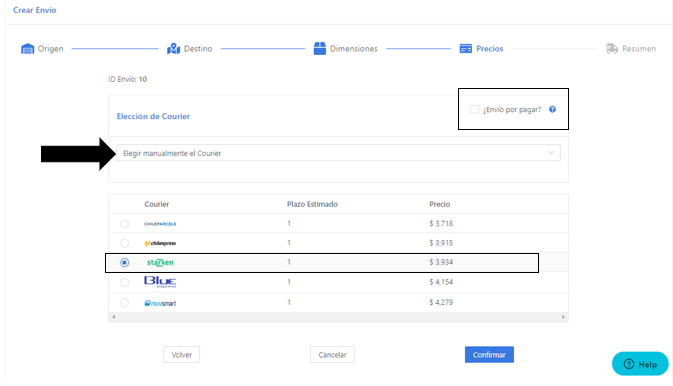
Task: Click the Volver button
Action: (182, 355)
